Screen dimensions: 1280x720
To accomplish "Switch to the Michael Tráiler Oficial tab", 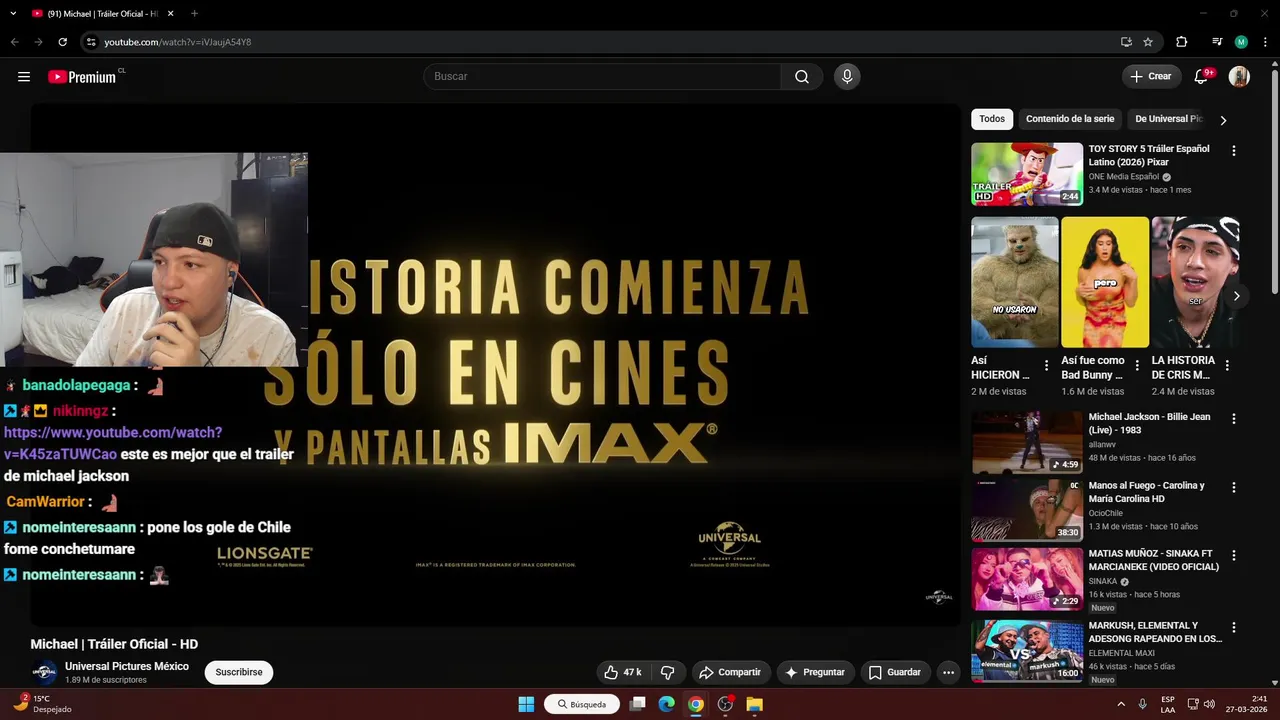I will 102,14.
